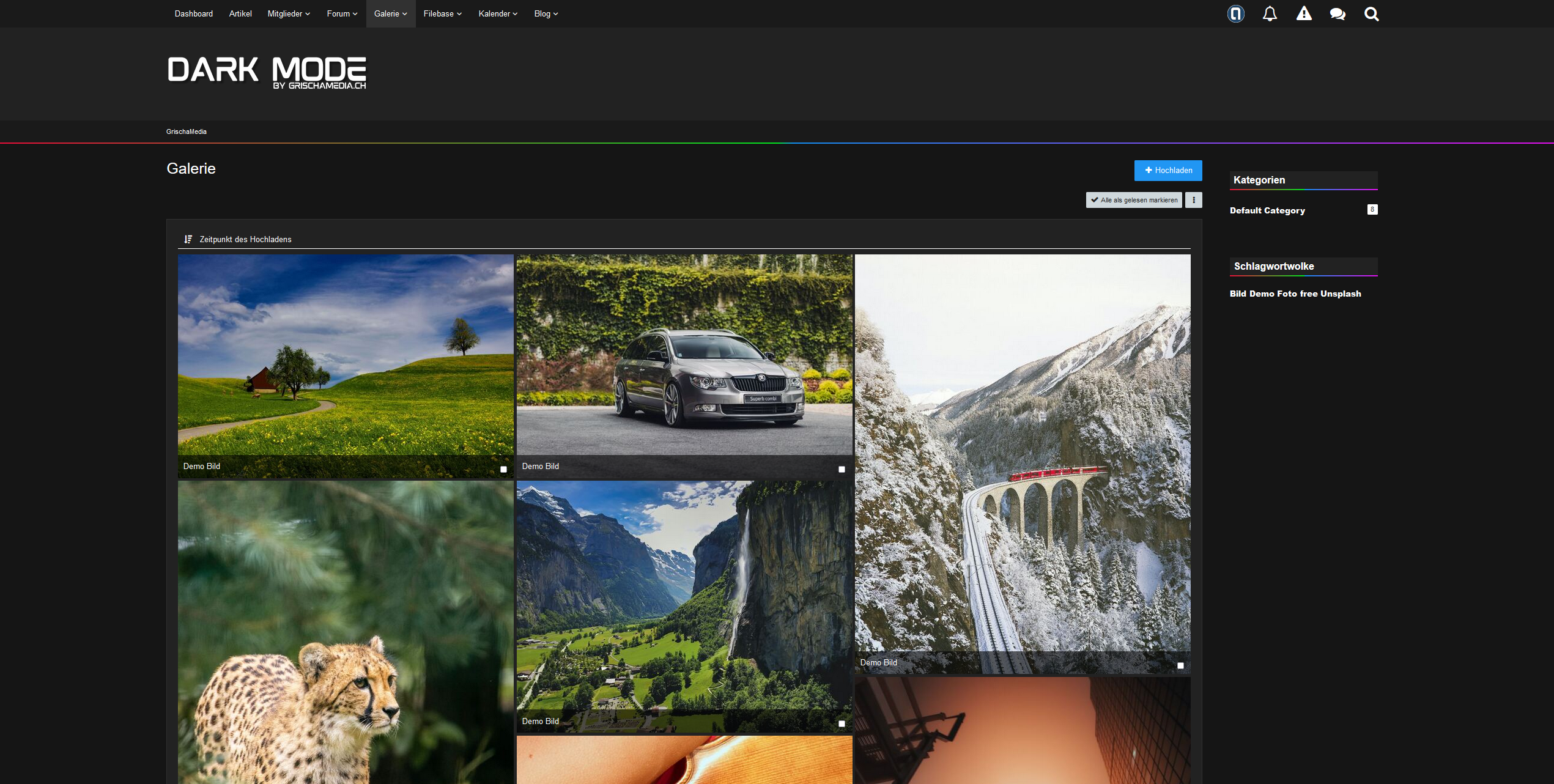The height and width of the screenshot is (784, 1554).
Task: Expand the Mitglieder dropdown menu
Action: click(289, 13)
